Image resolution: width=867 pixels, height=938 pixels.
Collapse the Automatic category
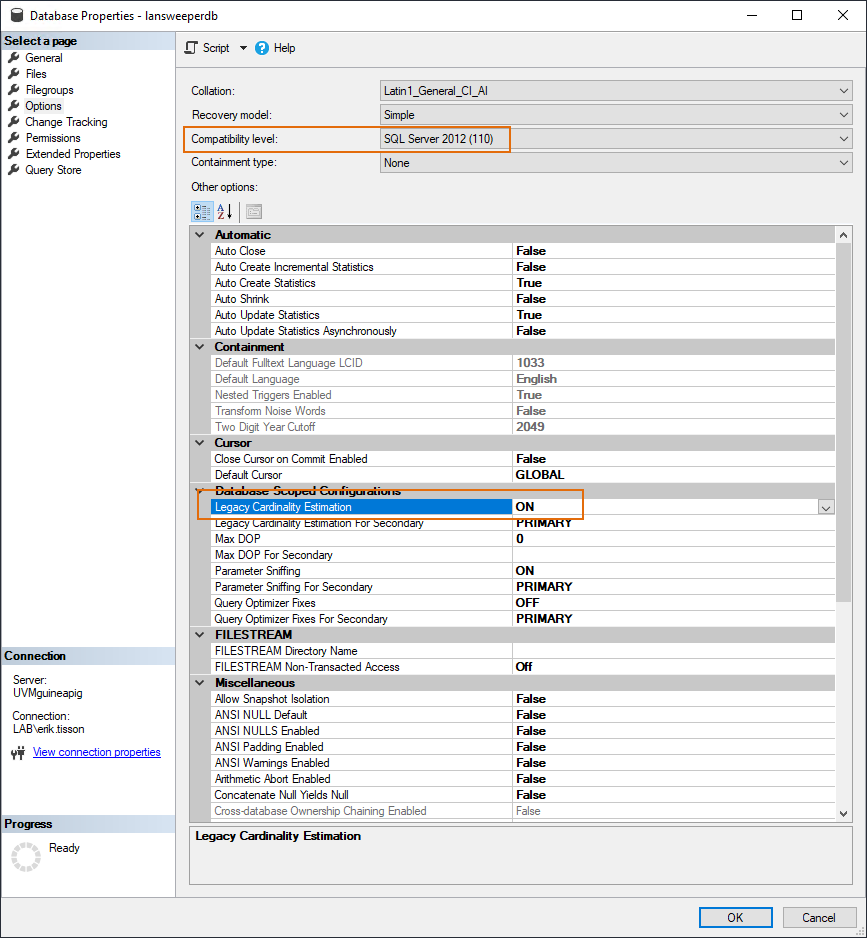pos(200,235)
